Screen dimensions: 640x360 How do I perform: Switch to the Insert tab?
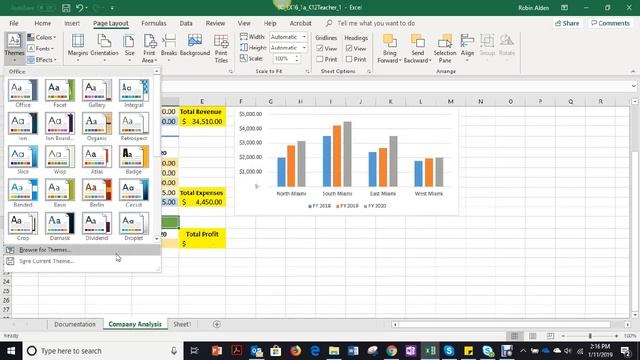pos(72,23)
